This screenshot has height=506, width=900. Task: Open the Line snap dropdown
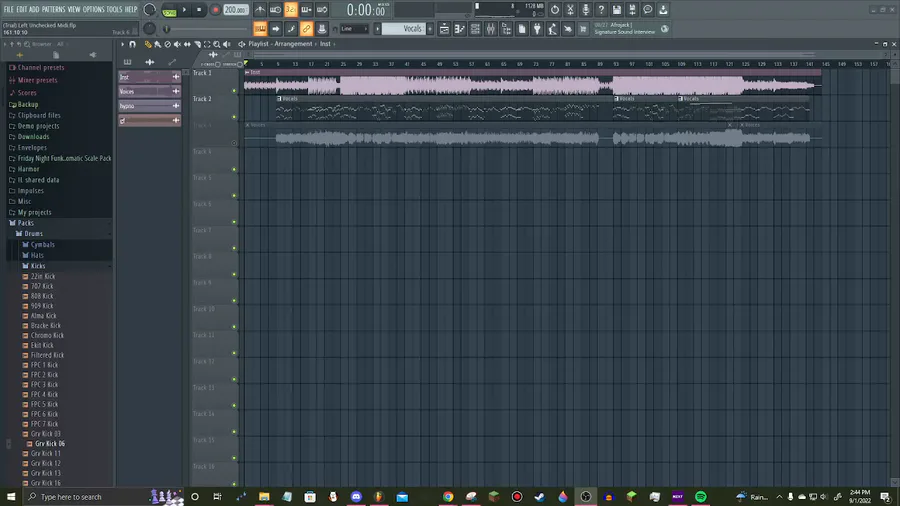click(x=354, y=29)
